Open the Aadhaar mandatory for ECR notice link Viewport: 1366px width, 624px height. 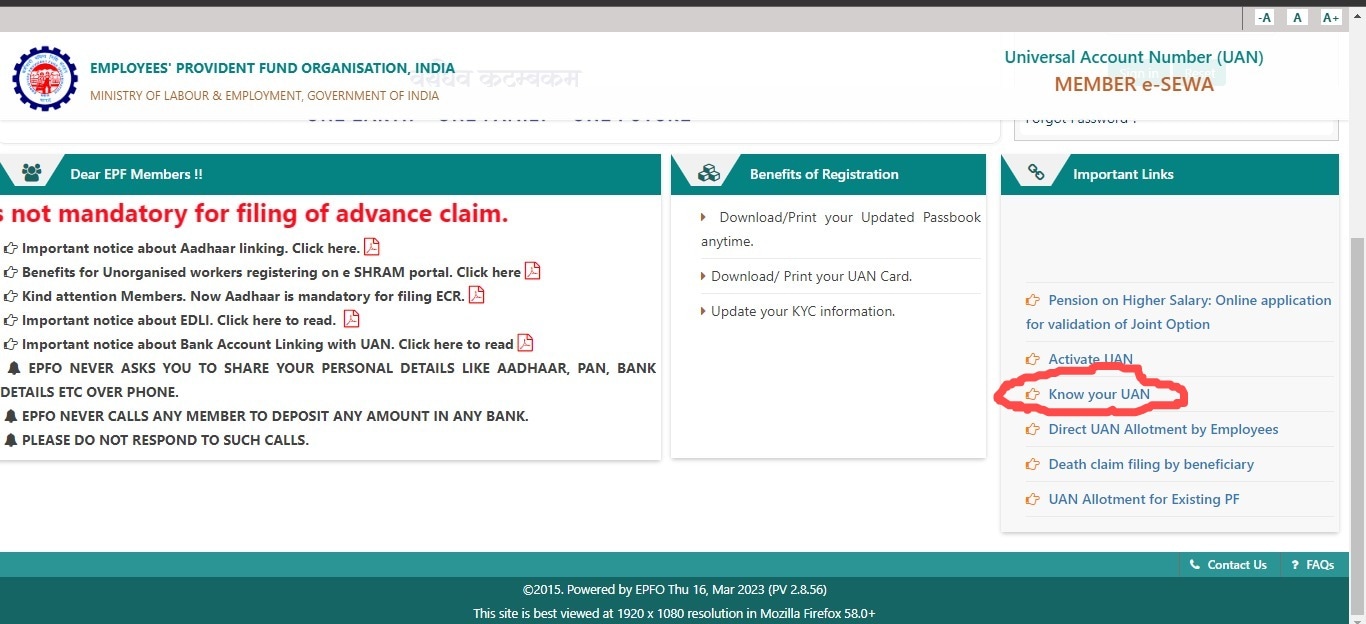243,296
